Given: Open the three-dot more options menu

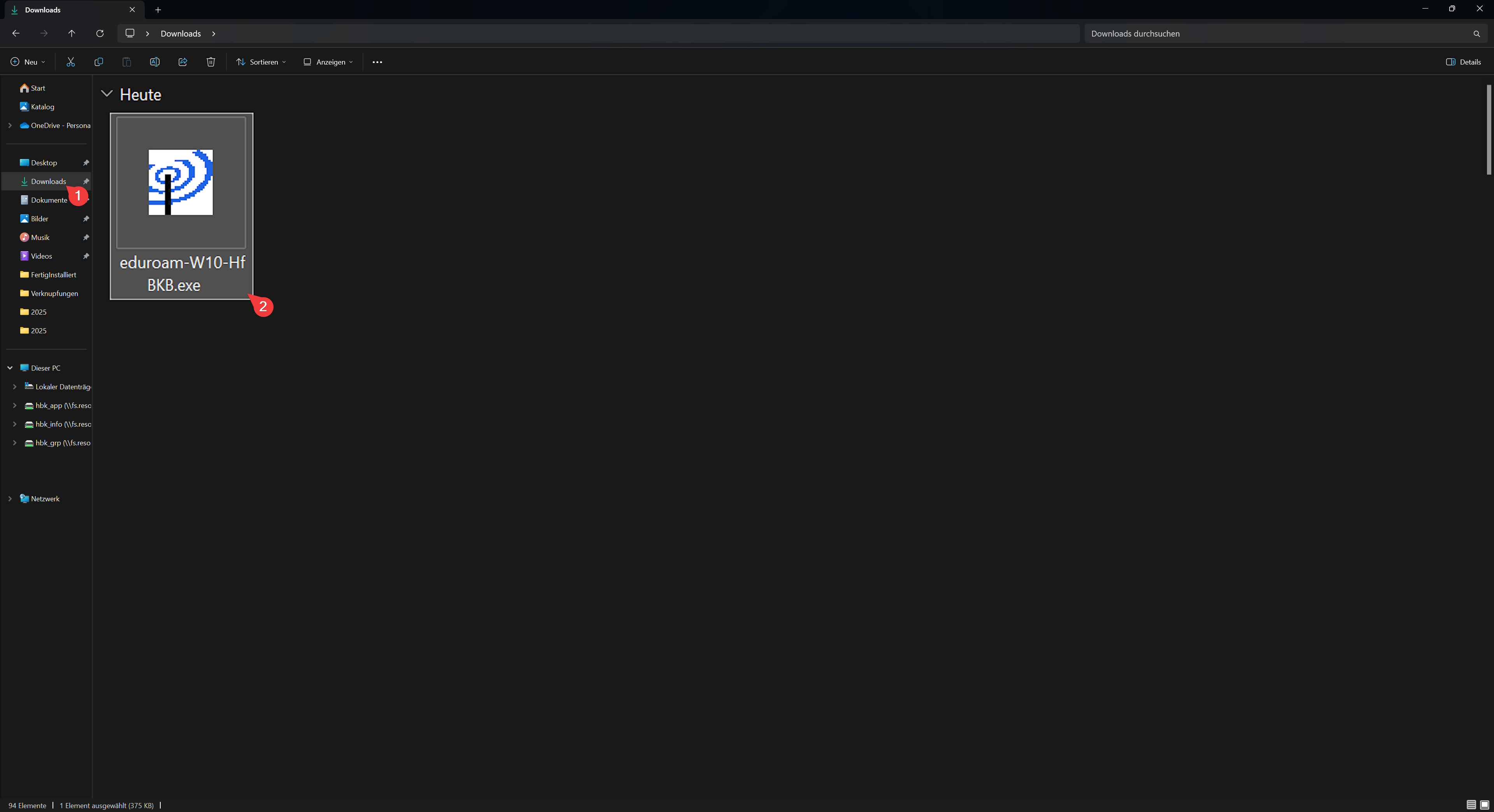Looking at the screenshot, I should pyautogui.click(x=377, y=62).
